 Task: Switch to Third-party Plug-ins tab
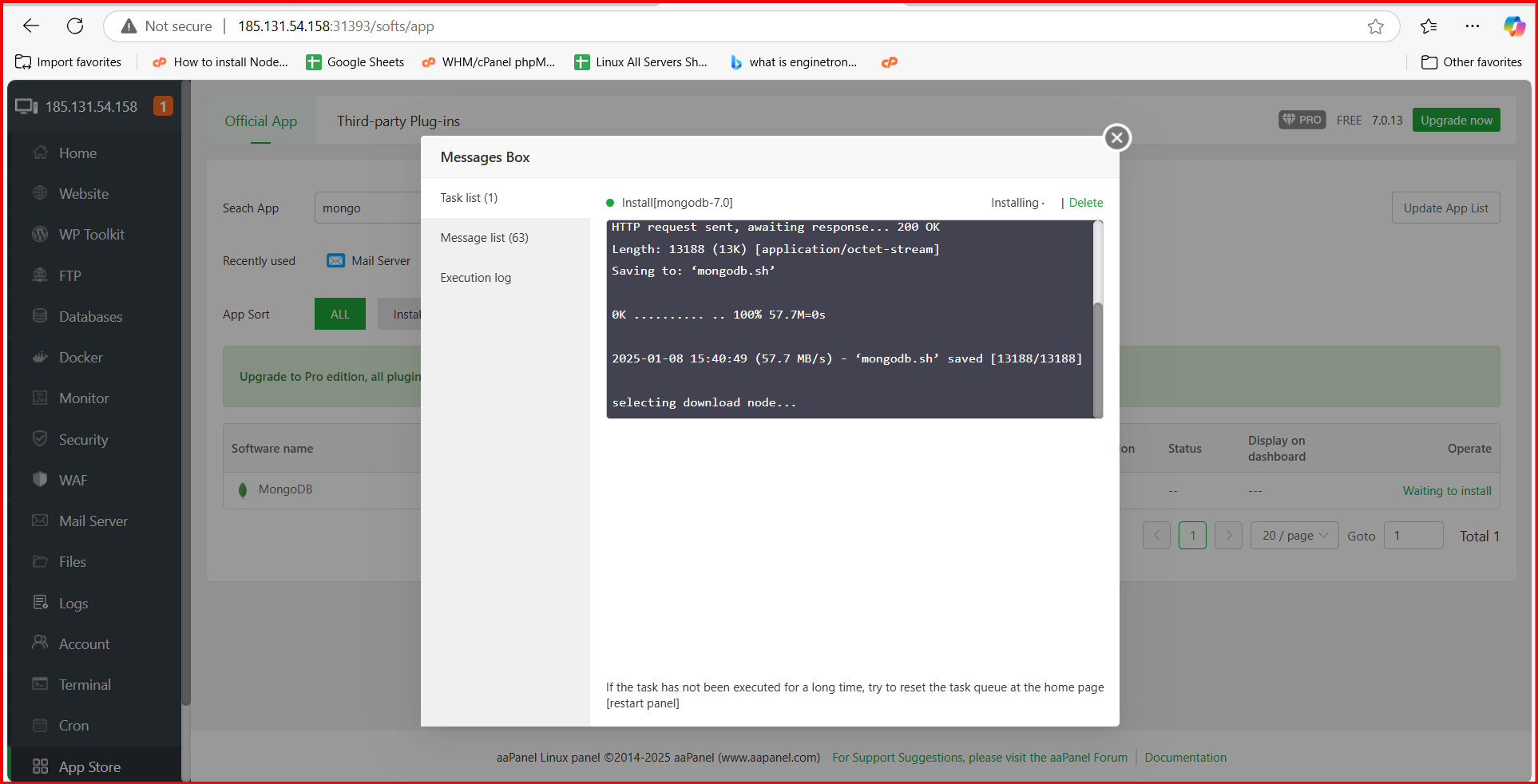click(398, 121)
